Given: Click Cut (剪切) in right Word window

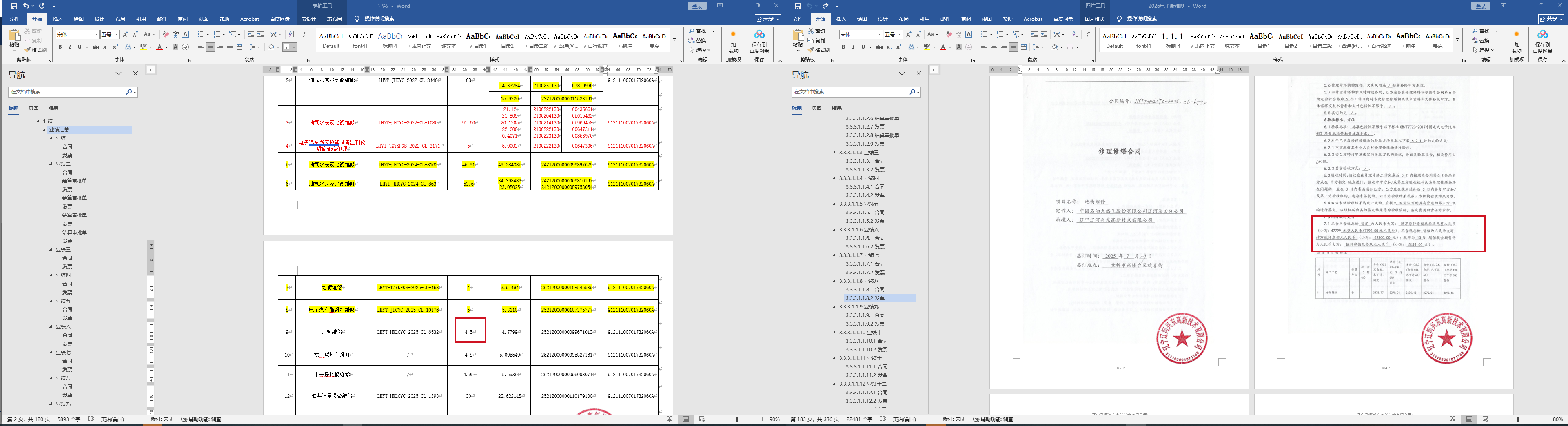Looking at the screenshot, I should click(818, 32).
